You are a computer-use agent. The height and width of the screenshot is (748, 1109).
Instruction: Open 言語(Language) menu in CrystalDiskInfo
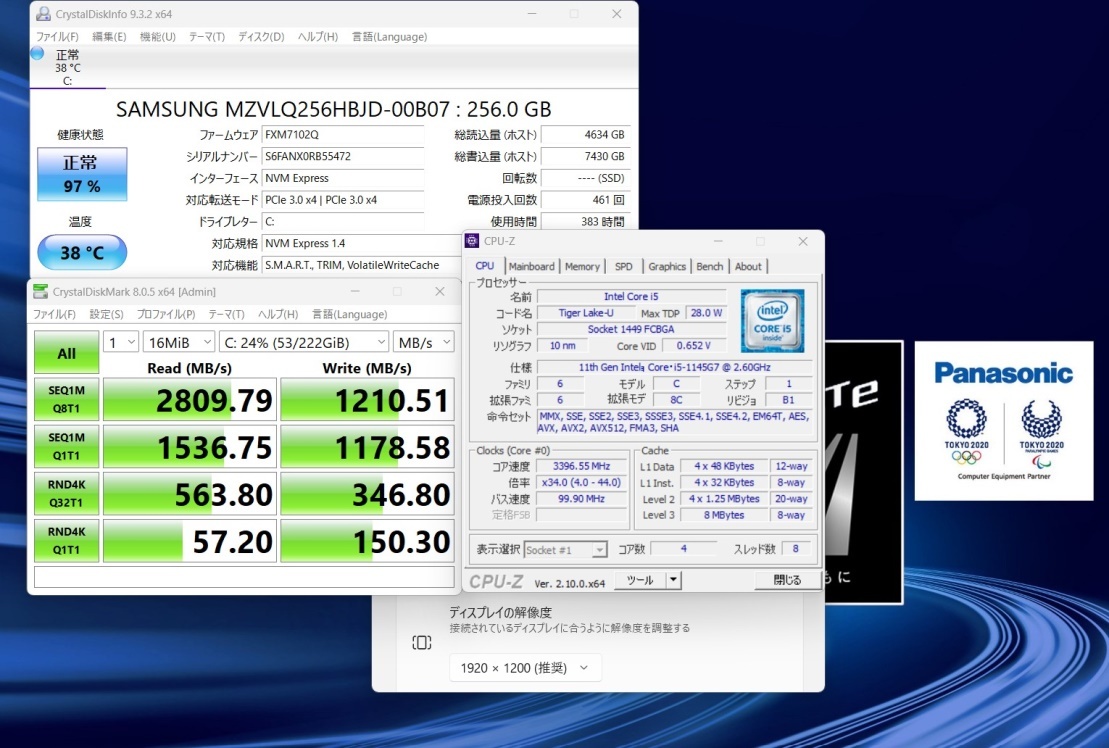(390, 37)
